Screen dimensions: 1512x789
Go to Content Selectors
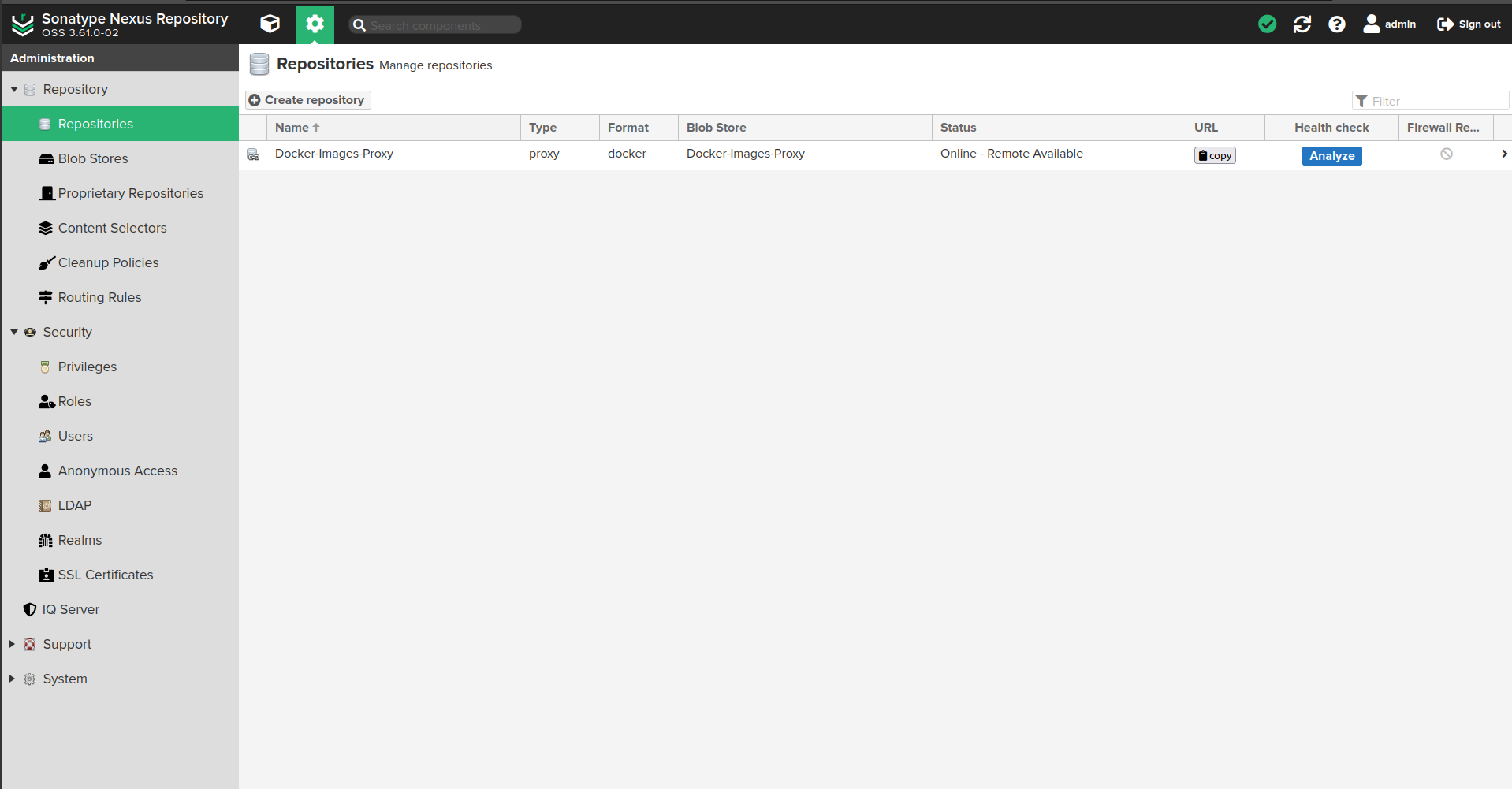pos(121,228)
